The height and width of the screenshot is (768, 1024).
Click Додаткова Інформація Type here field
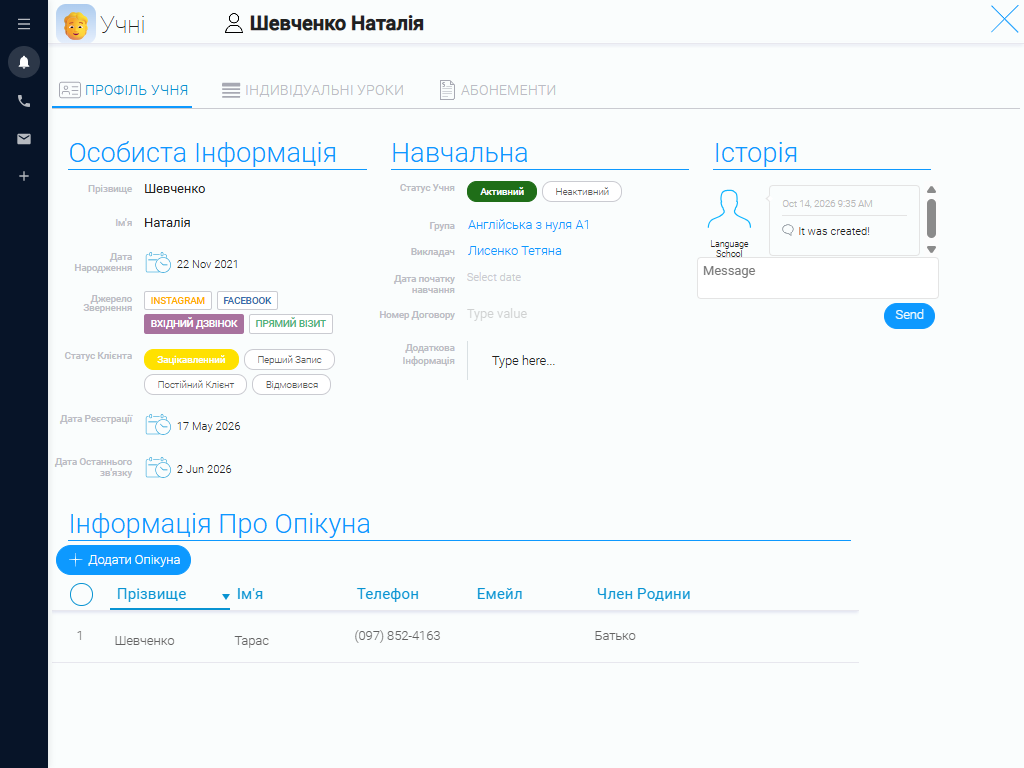pyautogui.click(x=523, y=360)
